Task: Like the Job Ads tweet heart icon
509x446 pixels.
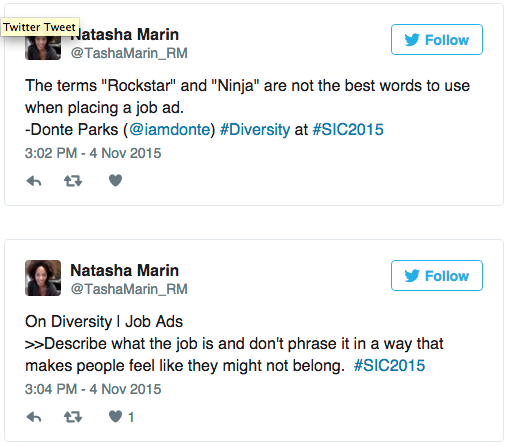Action: coord(115,416)
